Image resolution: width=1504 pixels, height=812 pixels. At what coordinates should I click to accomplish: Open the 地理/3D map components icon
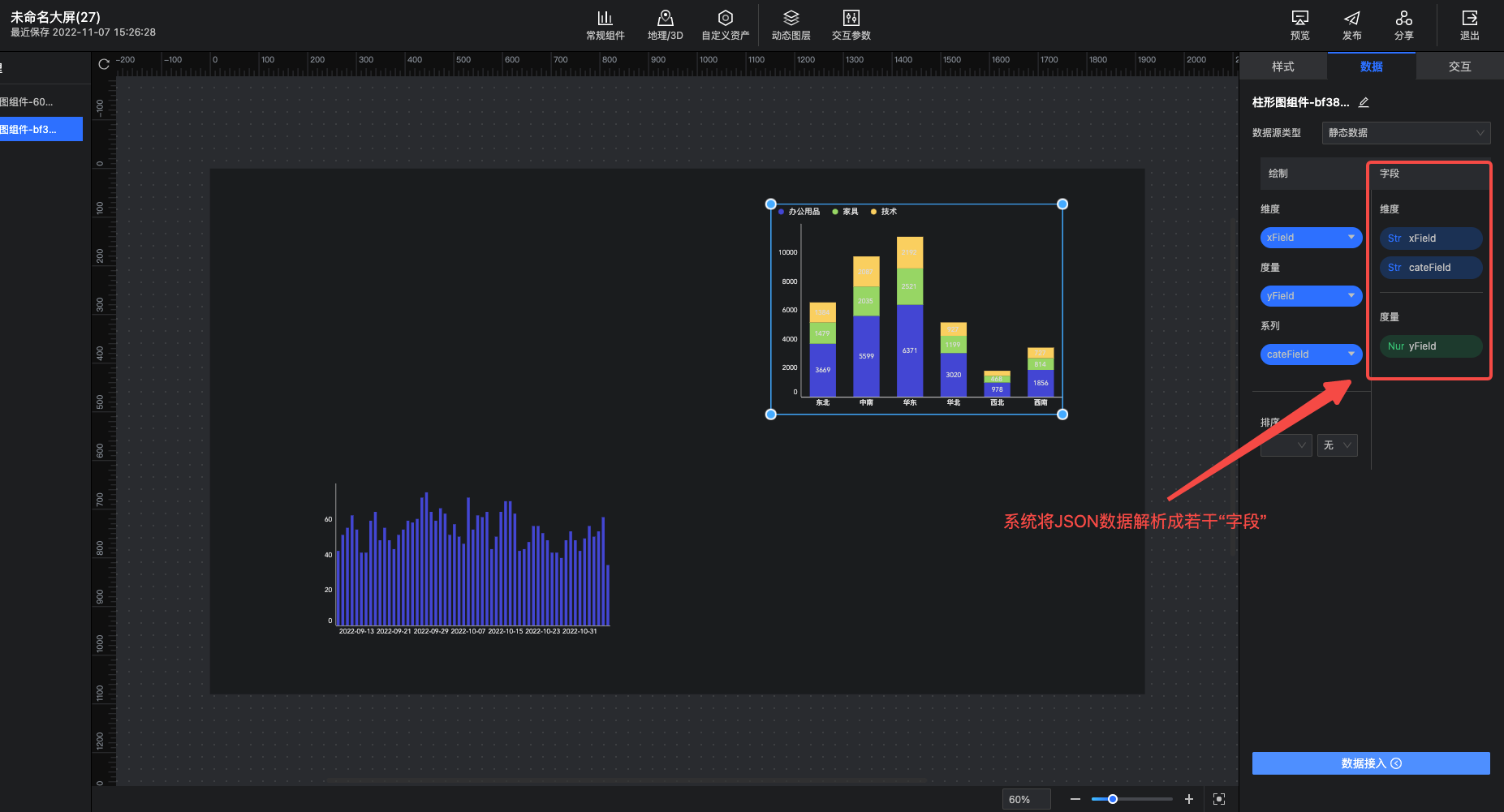click(665, 19)
